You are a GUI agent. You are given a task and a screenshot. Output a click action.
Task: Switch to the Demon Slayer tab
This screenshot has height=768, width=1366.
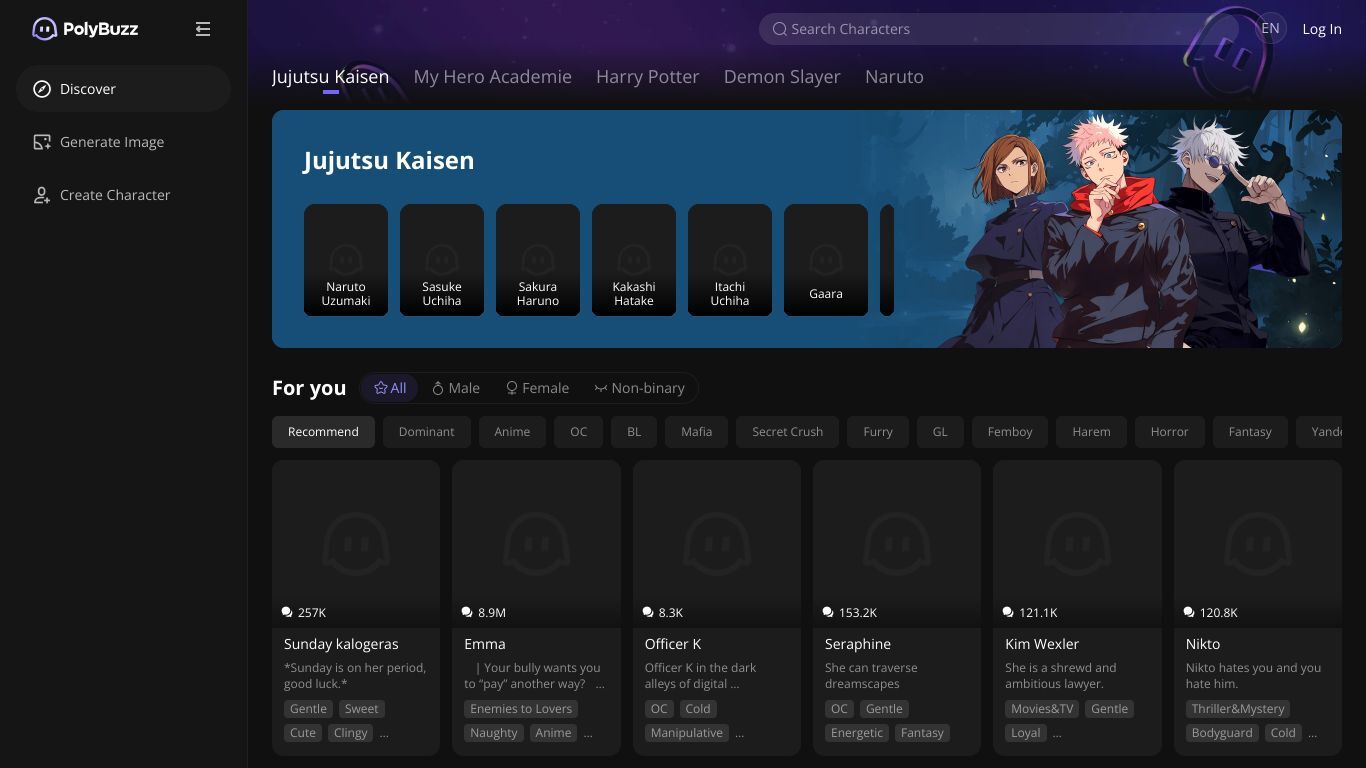pos(782,77)
